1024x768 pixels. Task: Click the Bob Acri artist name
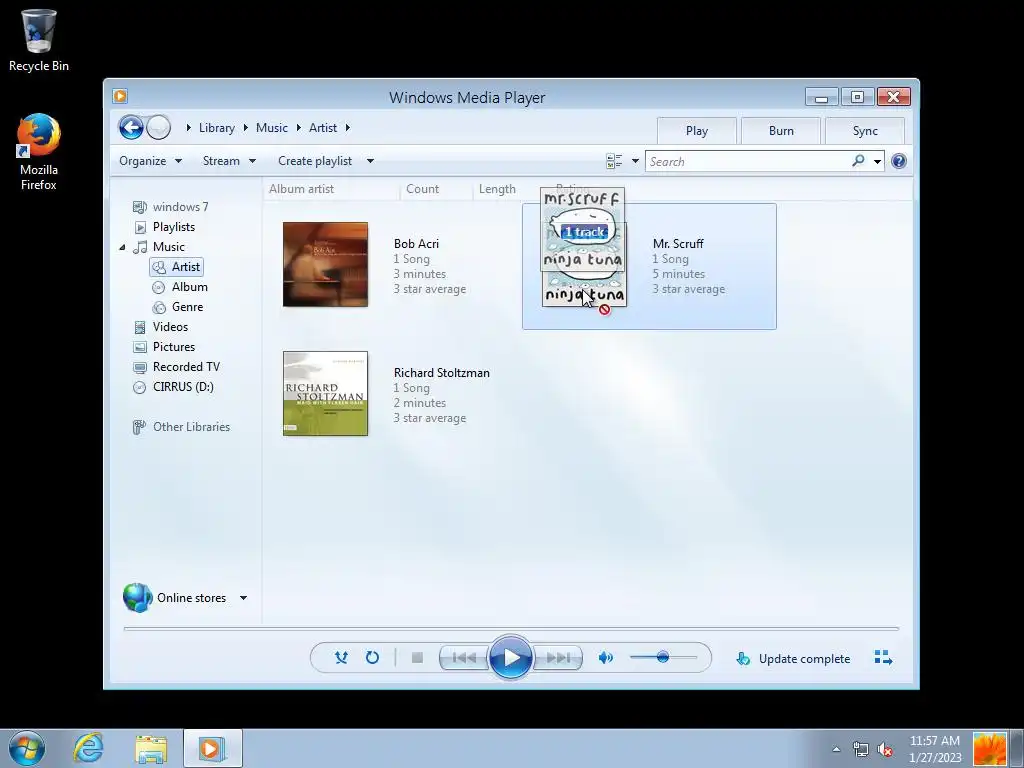click(x=416, y=244)
